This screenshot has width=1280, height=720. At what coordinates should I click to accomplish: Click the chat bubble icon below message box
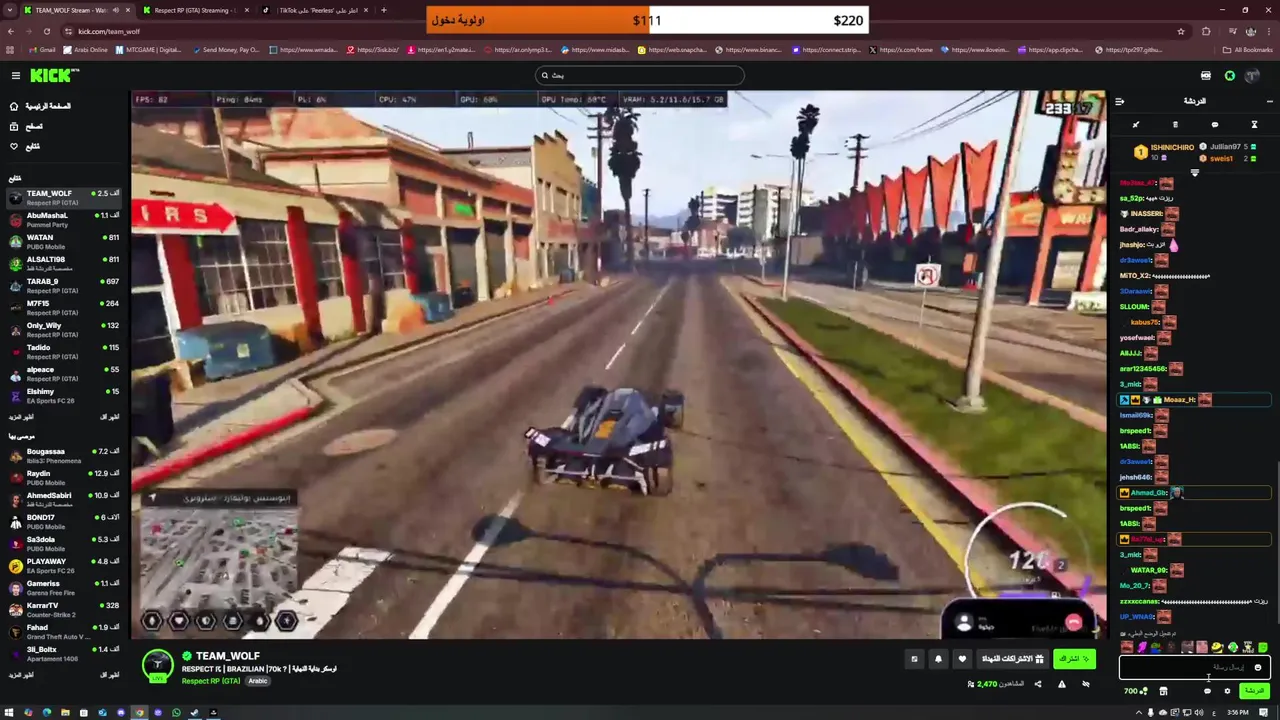[x=1207, y=691]
